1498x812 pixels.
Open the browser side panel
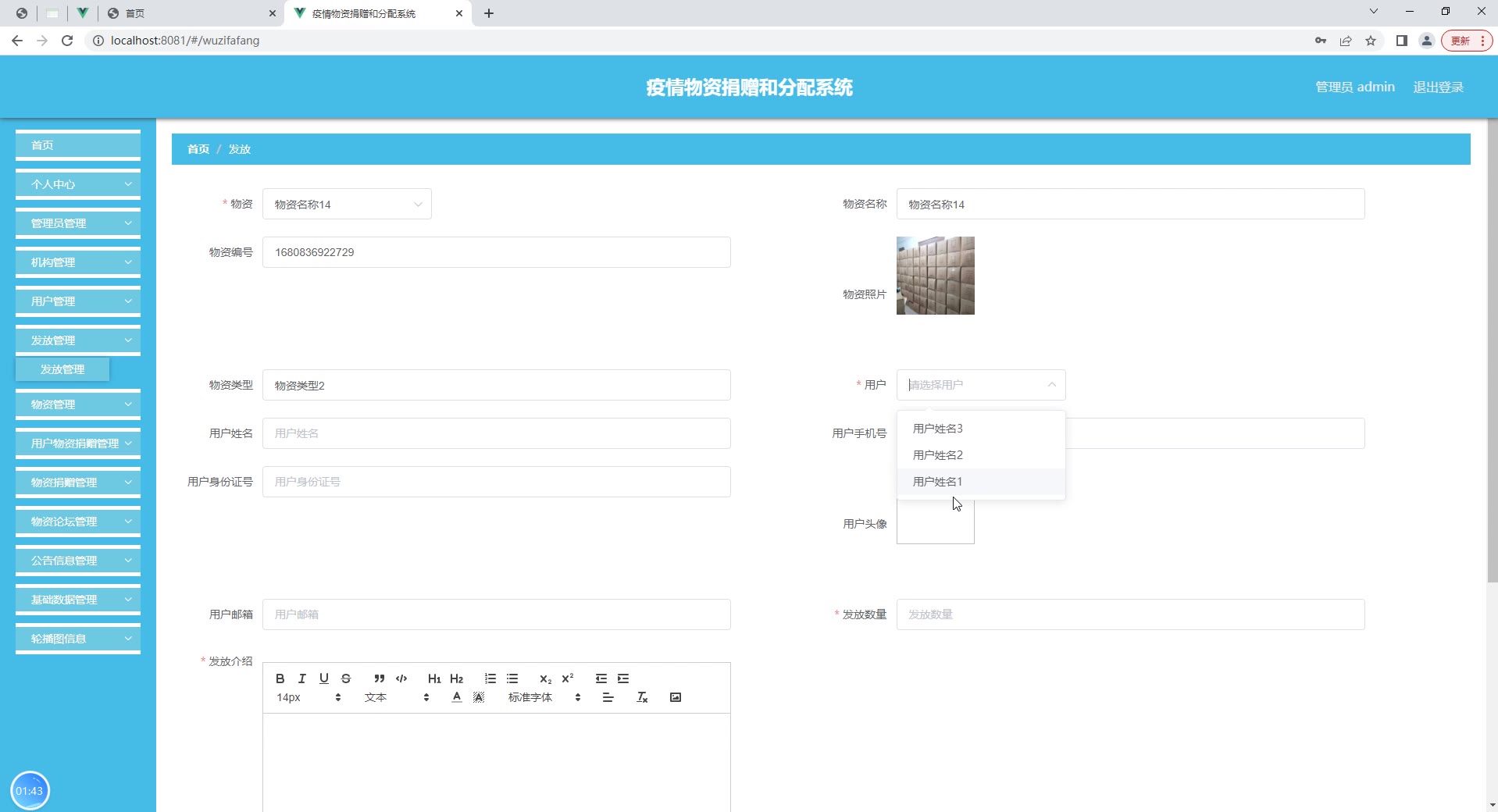[1402, 41]
